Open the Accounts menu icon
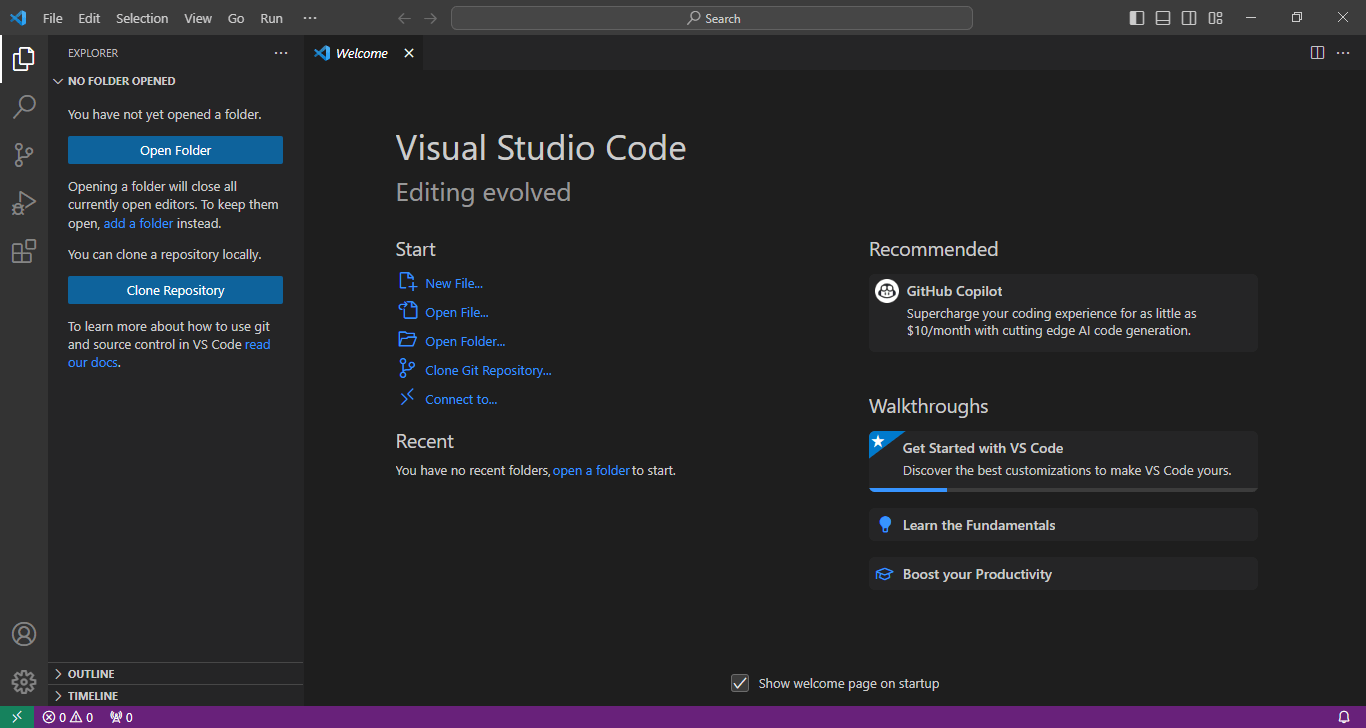 (x=24, y=634)
